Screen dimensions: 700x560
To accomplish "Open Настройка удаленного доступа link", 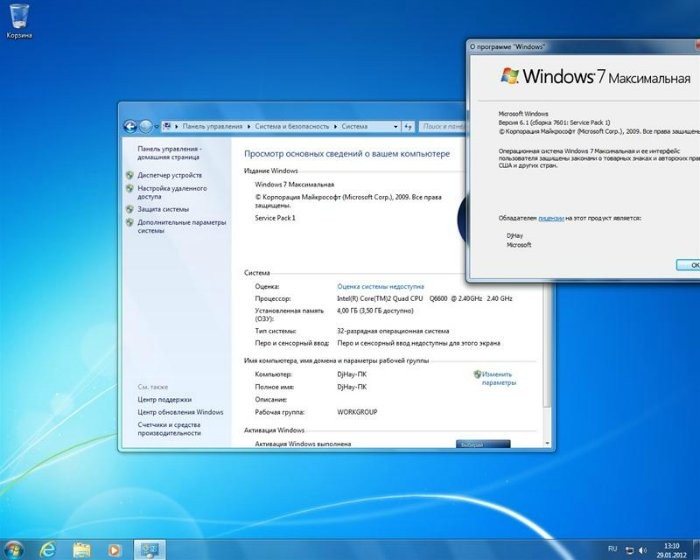I will click(172, 192).
